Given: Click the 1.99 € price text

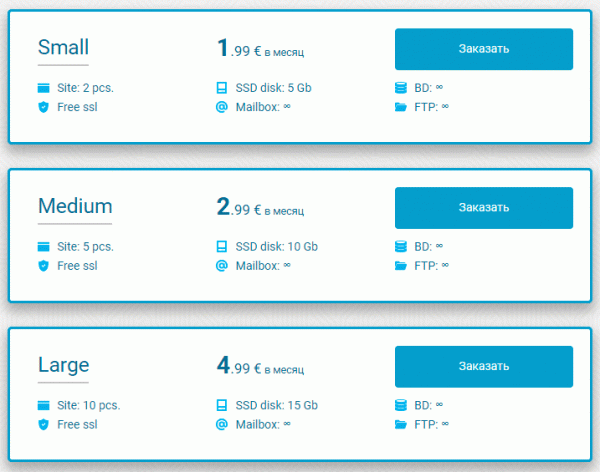Looking at the screenshot, I should [x=239, y=48].
